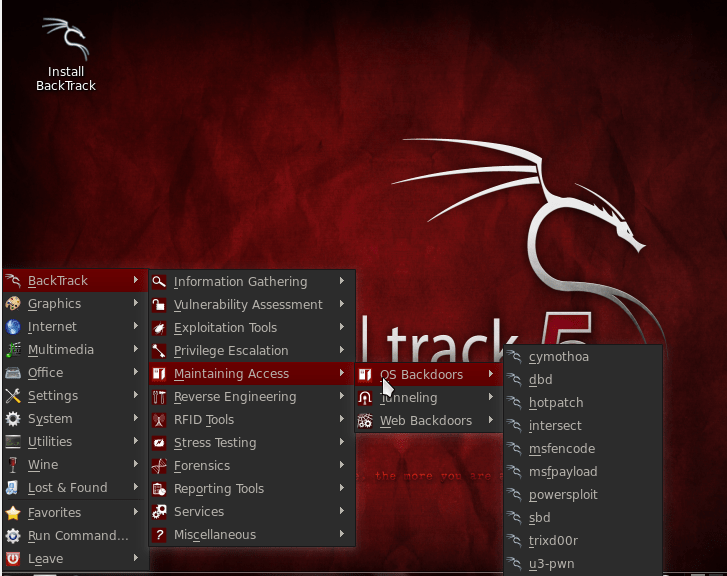Click the Reporting Tools icon
This screenshot has width=727, height=576.
159,489
